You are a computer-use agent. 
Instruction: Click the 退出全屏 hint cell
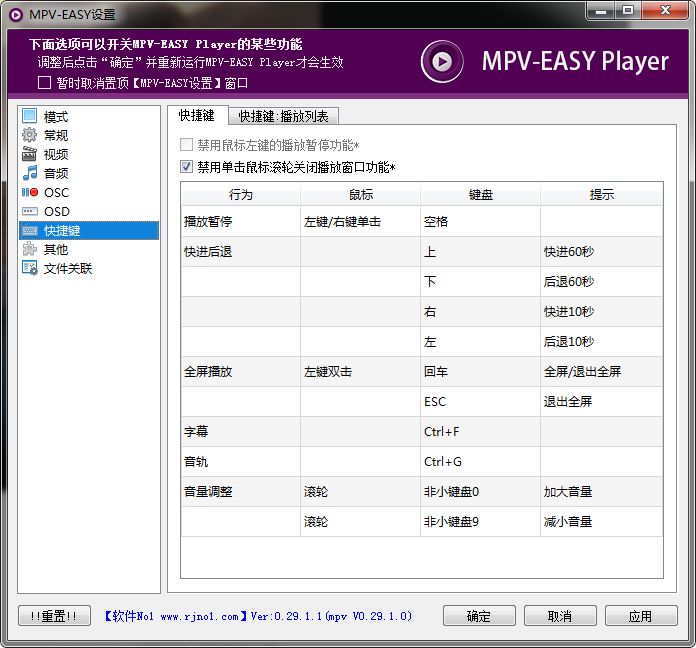pyautogui.click(x=601, y=402)
